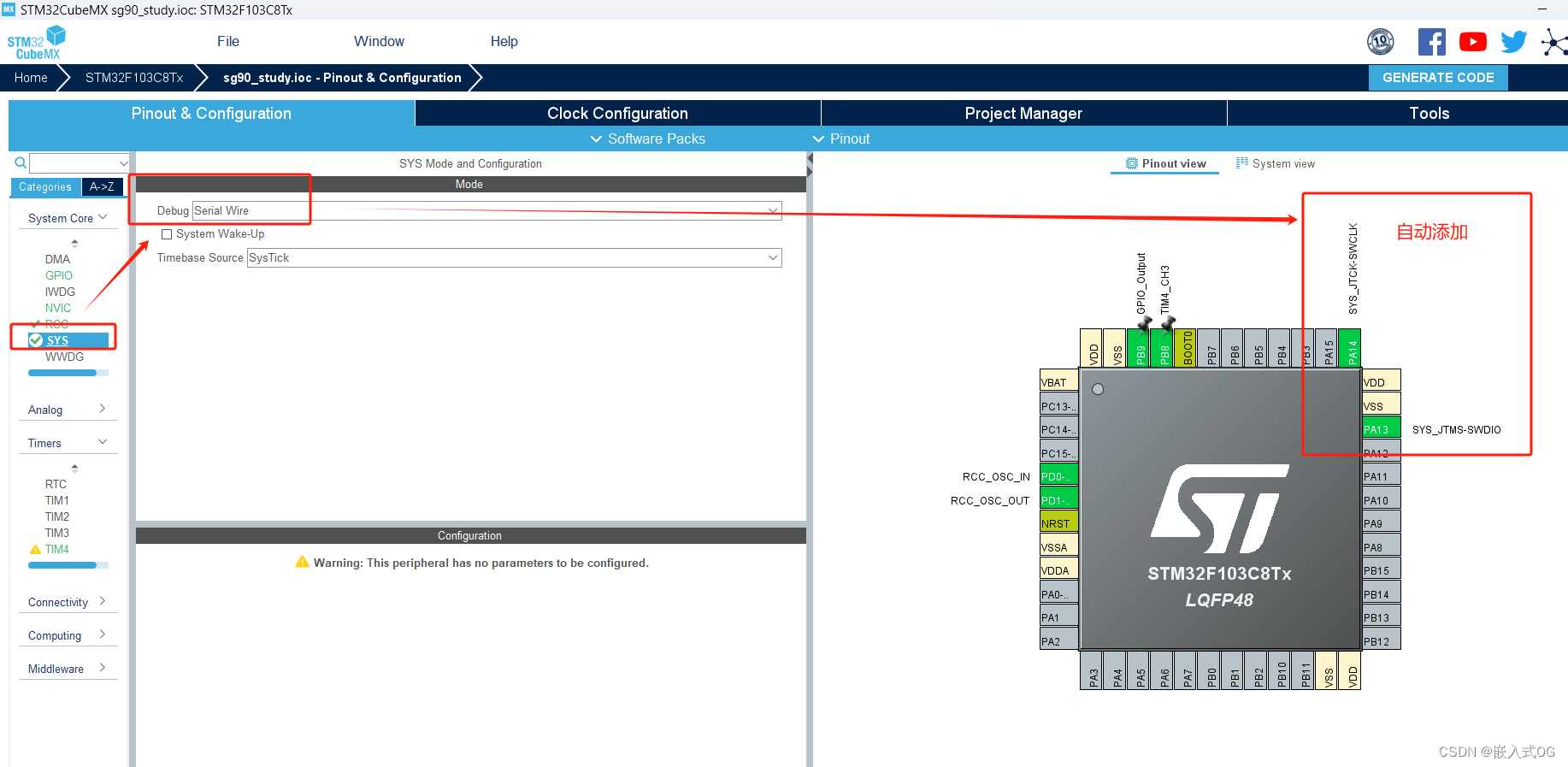Expand the Computing category
This screenshot has height=767, width=1568.
point(68,635)
